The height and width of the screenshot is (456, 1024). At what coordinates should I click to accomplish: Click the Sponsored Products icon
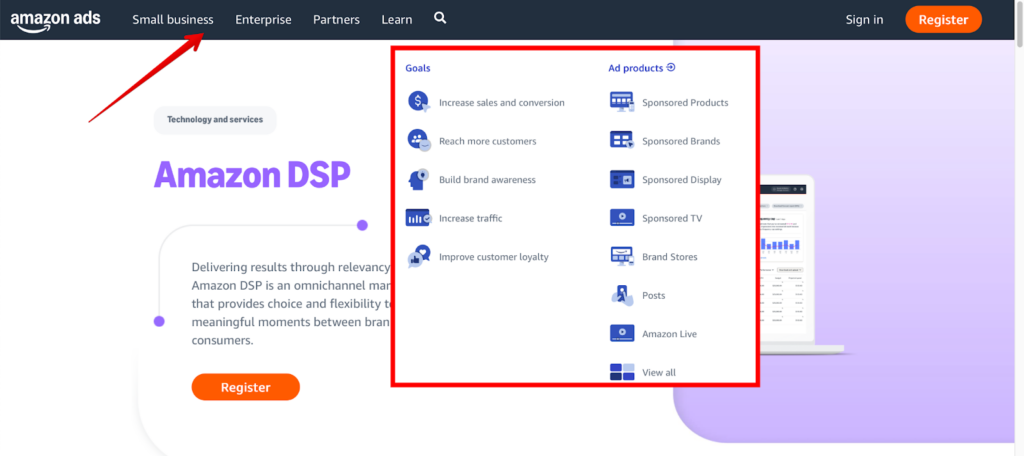click(x=622, y=102)
